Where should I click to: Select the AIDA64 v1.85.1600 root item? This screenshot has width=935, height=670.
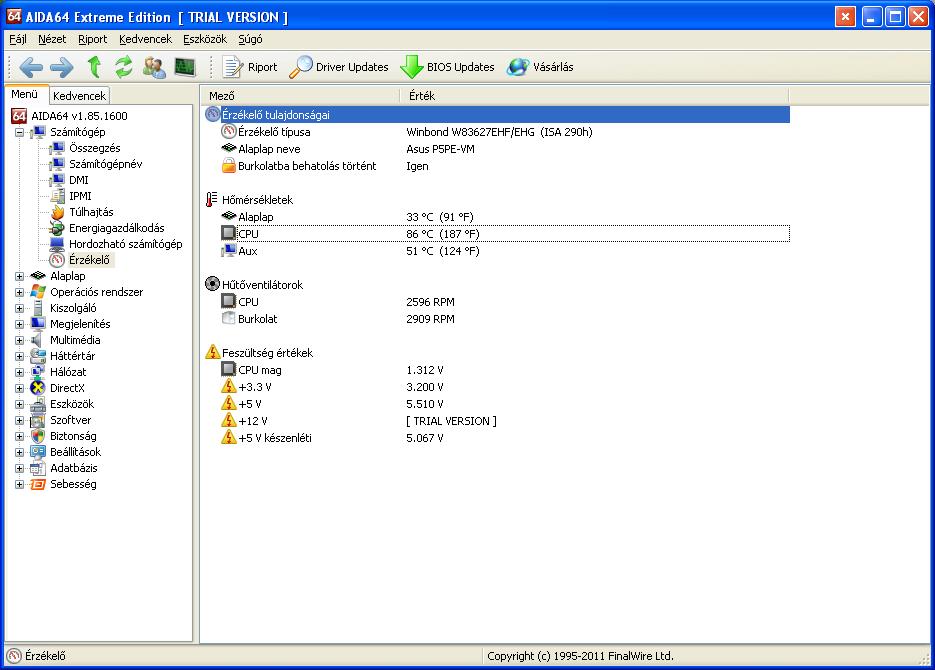pyautogui.click(x=79, y=116)
